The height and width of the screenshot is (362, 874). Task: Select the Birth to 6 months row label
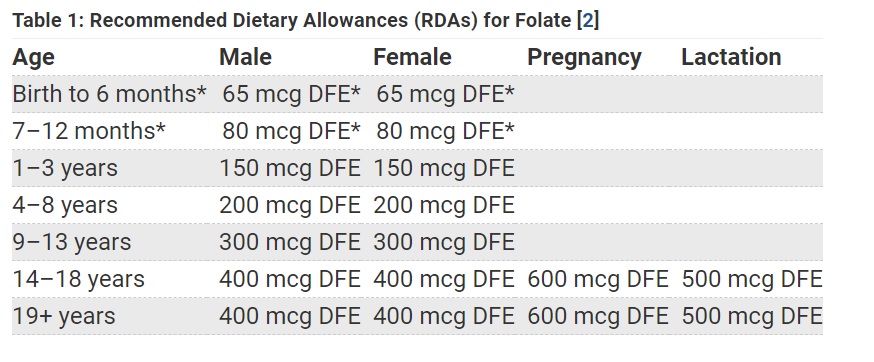point(109,94)
